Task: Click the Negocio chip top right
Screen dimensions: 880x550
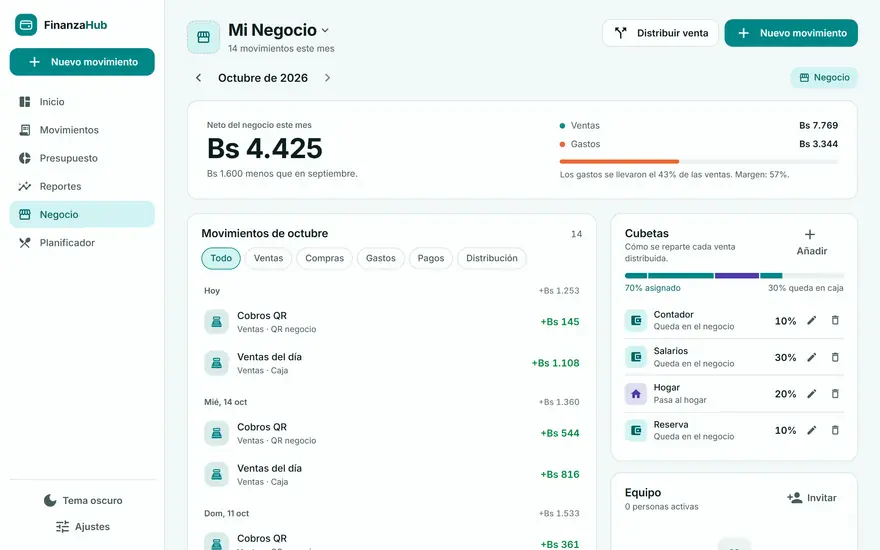Action: [824, 77]
